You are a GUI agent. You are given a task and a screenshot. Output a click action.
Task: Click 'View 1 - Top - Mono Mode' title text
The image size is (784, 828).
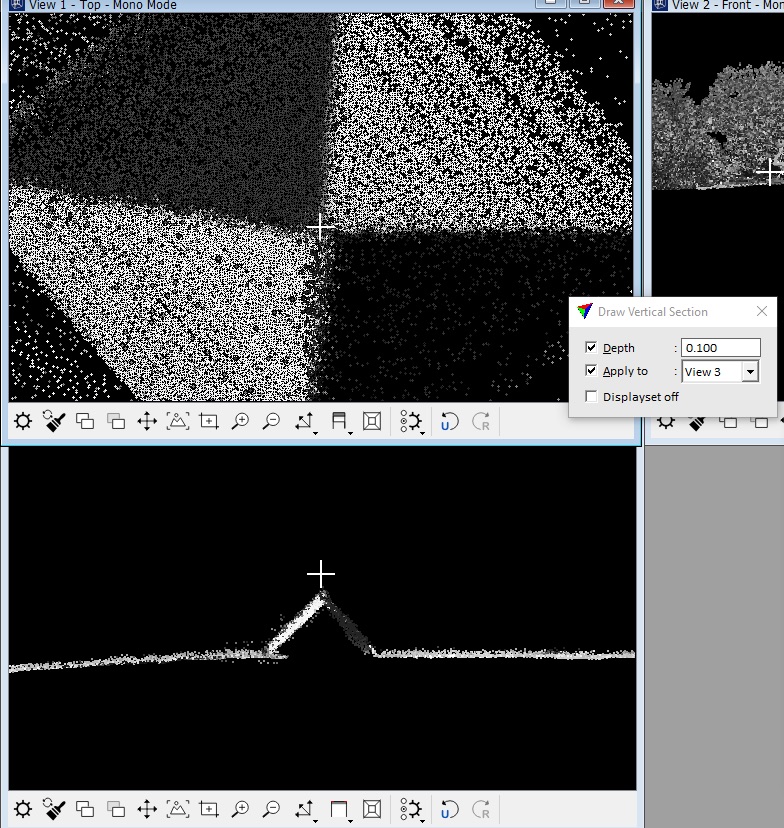click(102, 5)
